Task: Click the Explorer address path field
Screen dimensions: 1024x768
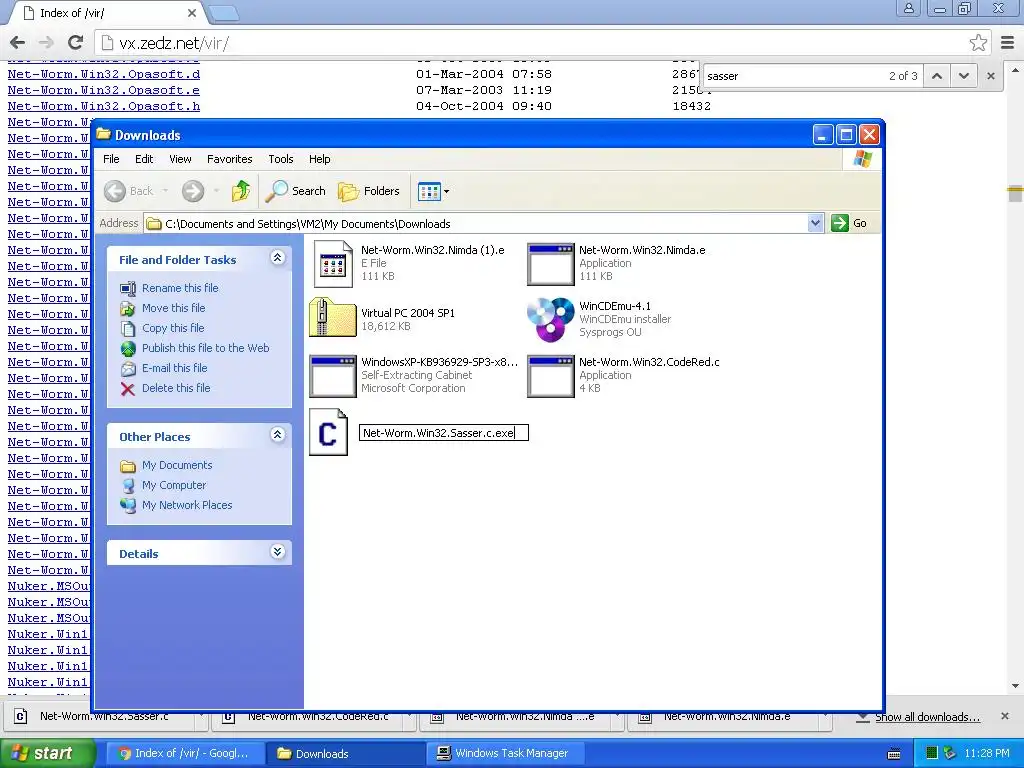Action: tap(477, 223)
